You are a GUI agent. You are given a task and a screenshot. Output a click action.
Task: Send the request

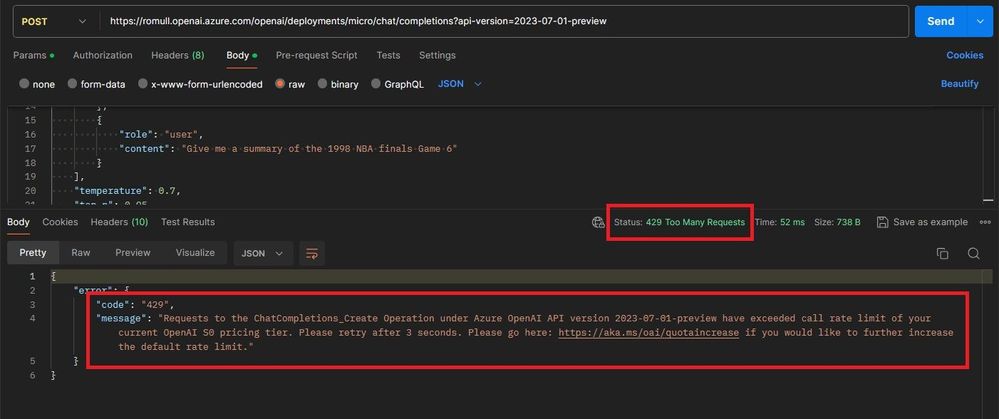coord(940,21)
